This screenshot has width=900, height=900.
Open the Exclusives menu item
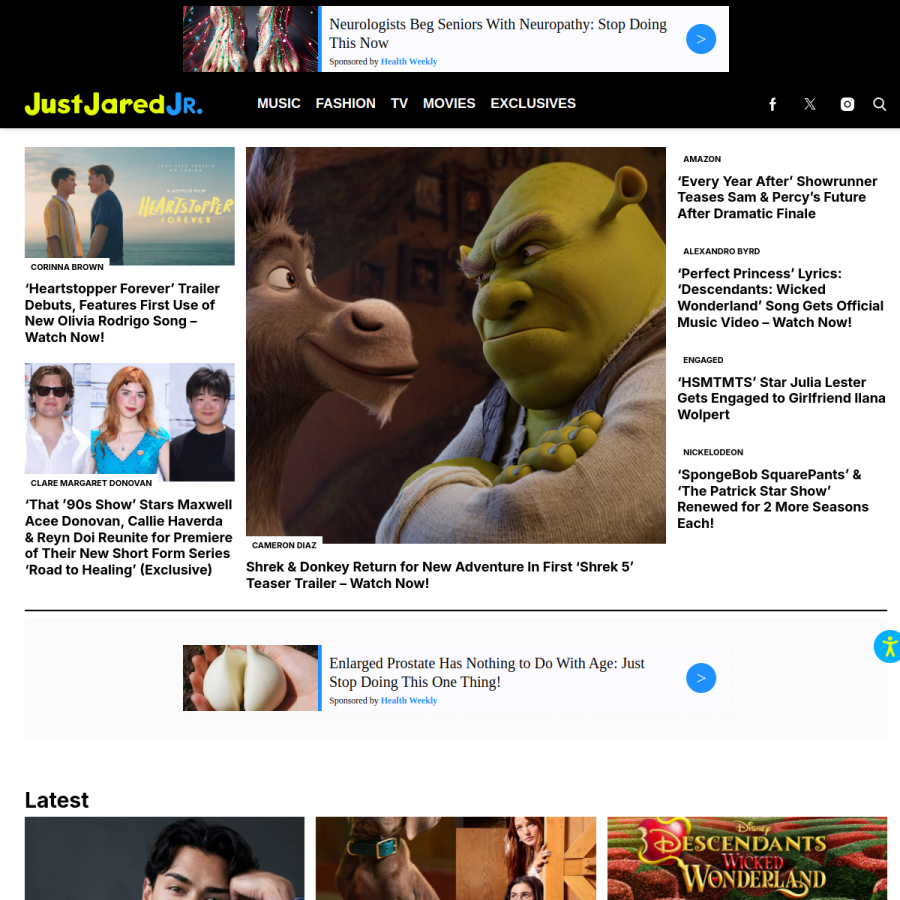tap(533, 103)
